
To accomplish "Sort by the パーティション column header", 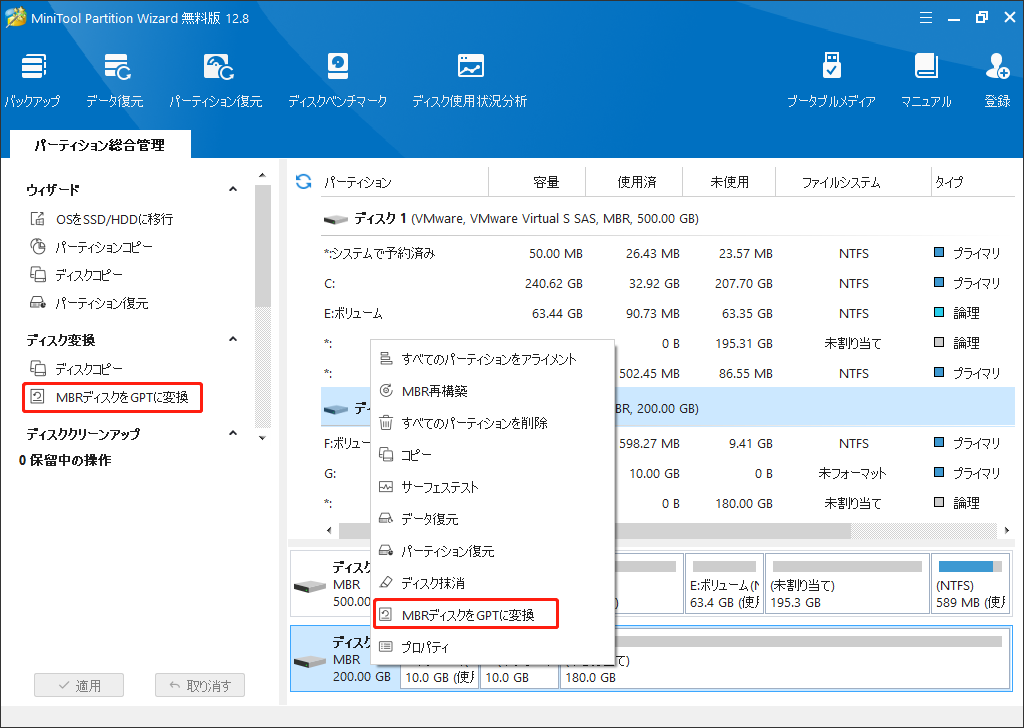I will point(405,182).
